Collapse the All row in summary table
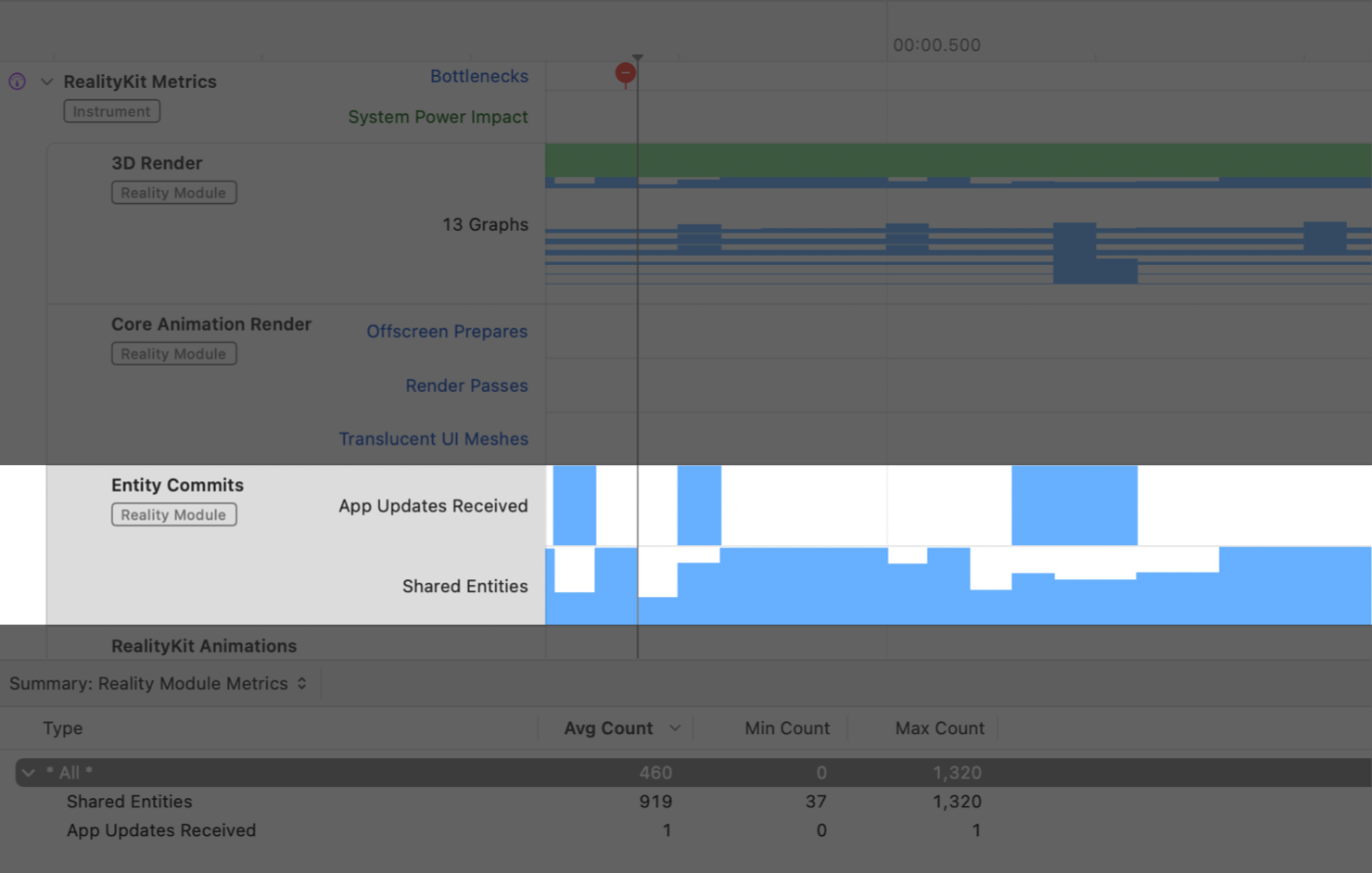Screen dimensions: 1372x873 pos(29,773)
